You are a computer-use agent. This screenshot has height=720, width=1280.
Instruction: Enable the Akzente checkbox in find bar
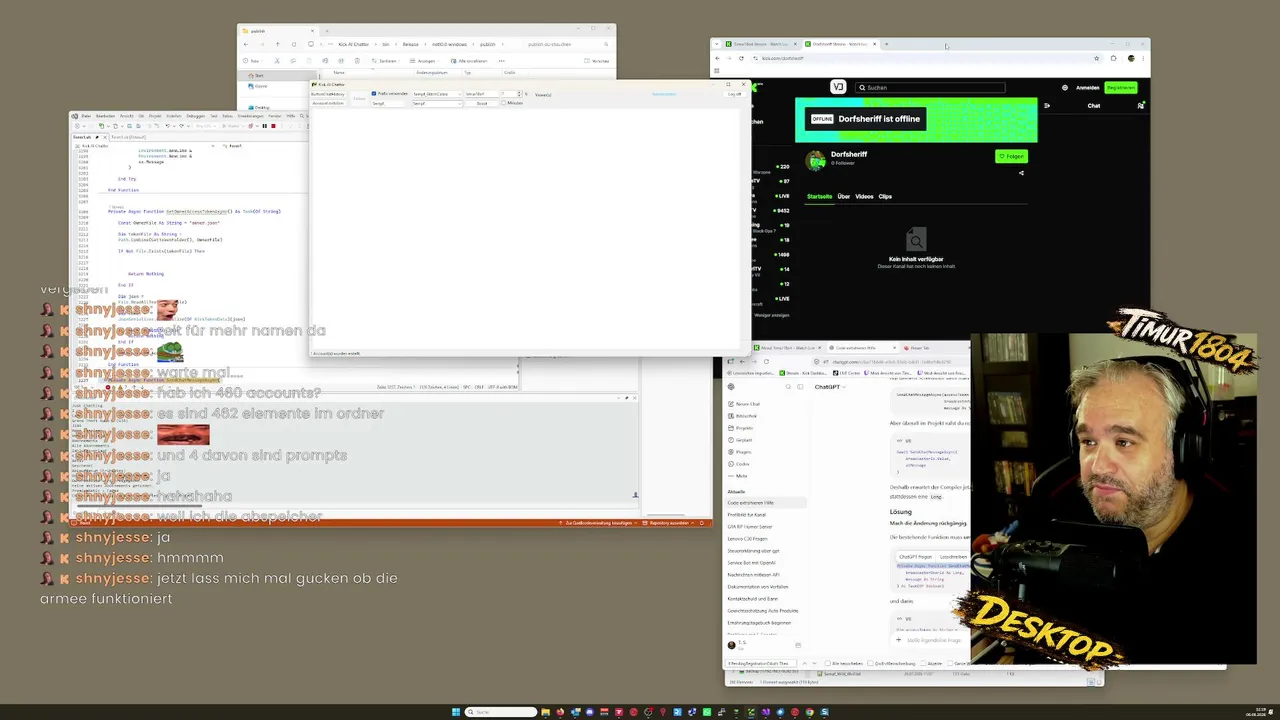(923, 663)
